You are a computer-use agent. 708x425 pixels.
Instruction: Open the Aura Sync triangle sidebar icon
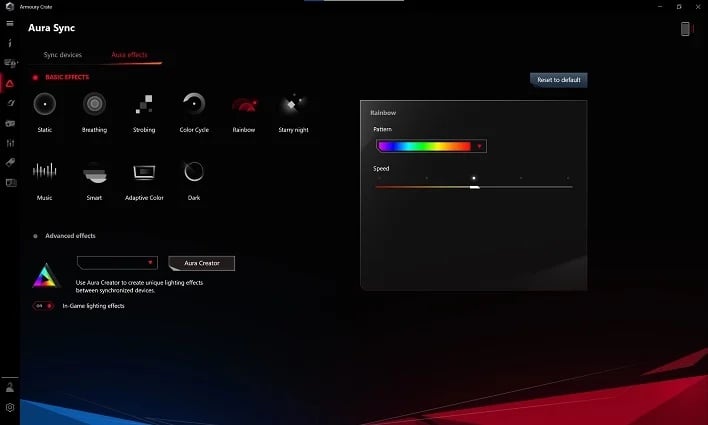pos(10,84)
